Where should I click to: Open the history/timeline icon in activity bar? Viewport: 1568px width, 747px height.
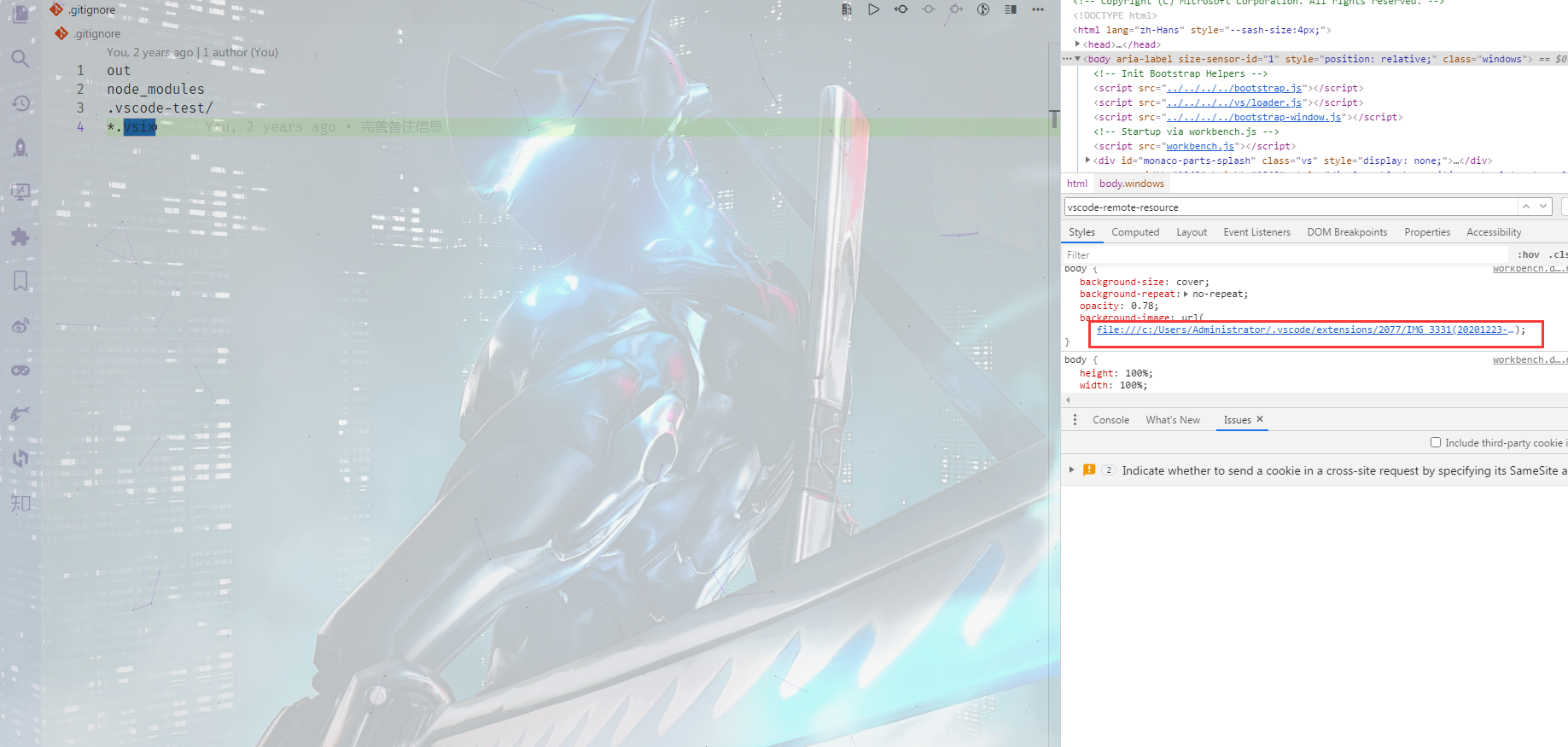(x=20, y=103)
